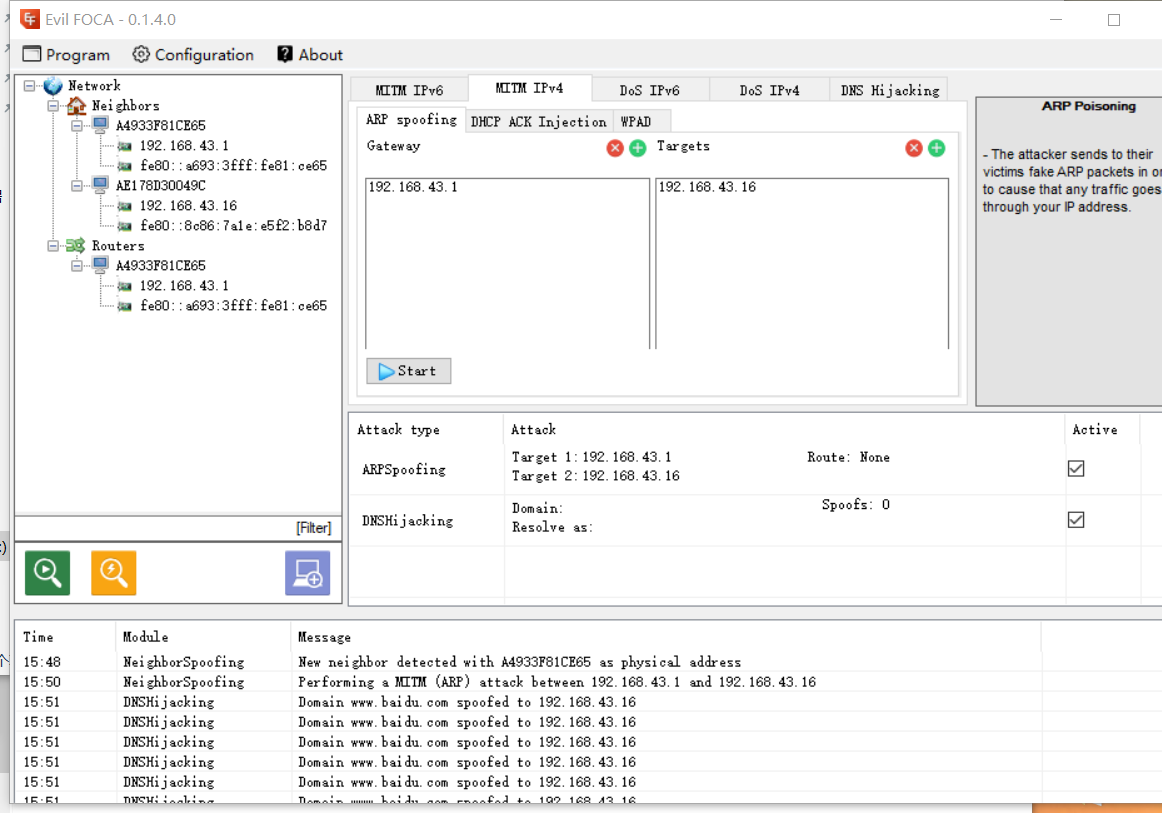This screenshot has width=1162, height=813.
Task: Start the ARP spoofing attack
Action: tap(408, 371)
